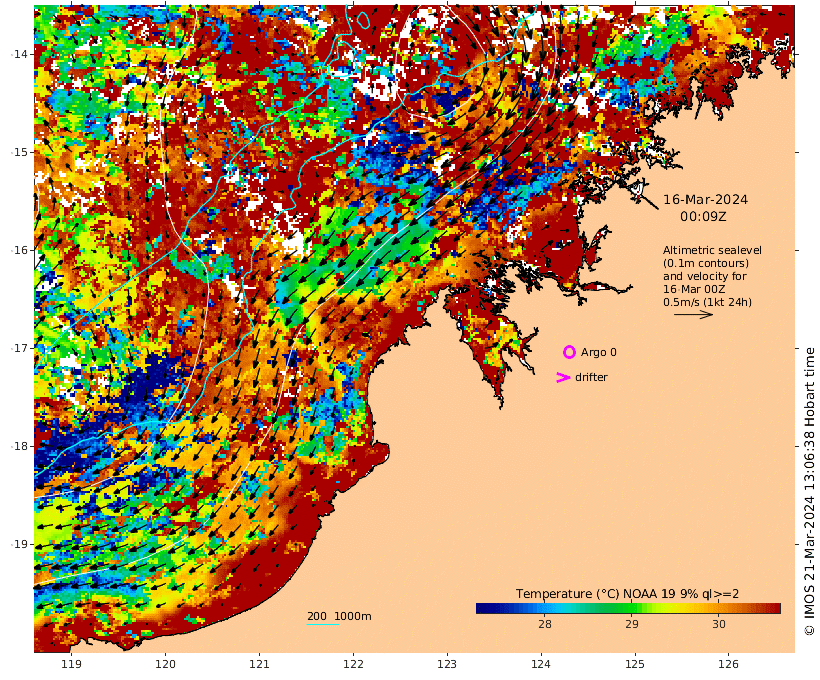This screenshot has width=820, height=680.
Task: Click the '29' label on temperature scale
Action: 632,624
